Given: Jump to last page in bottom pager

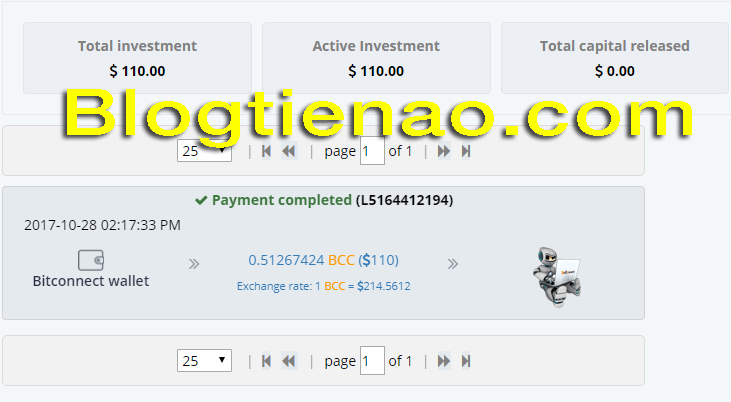Looking at the screenshot, I should [466, 361].
